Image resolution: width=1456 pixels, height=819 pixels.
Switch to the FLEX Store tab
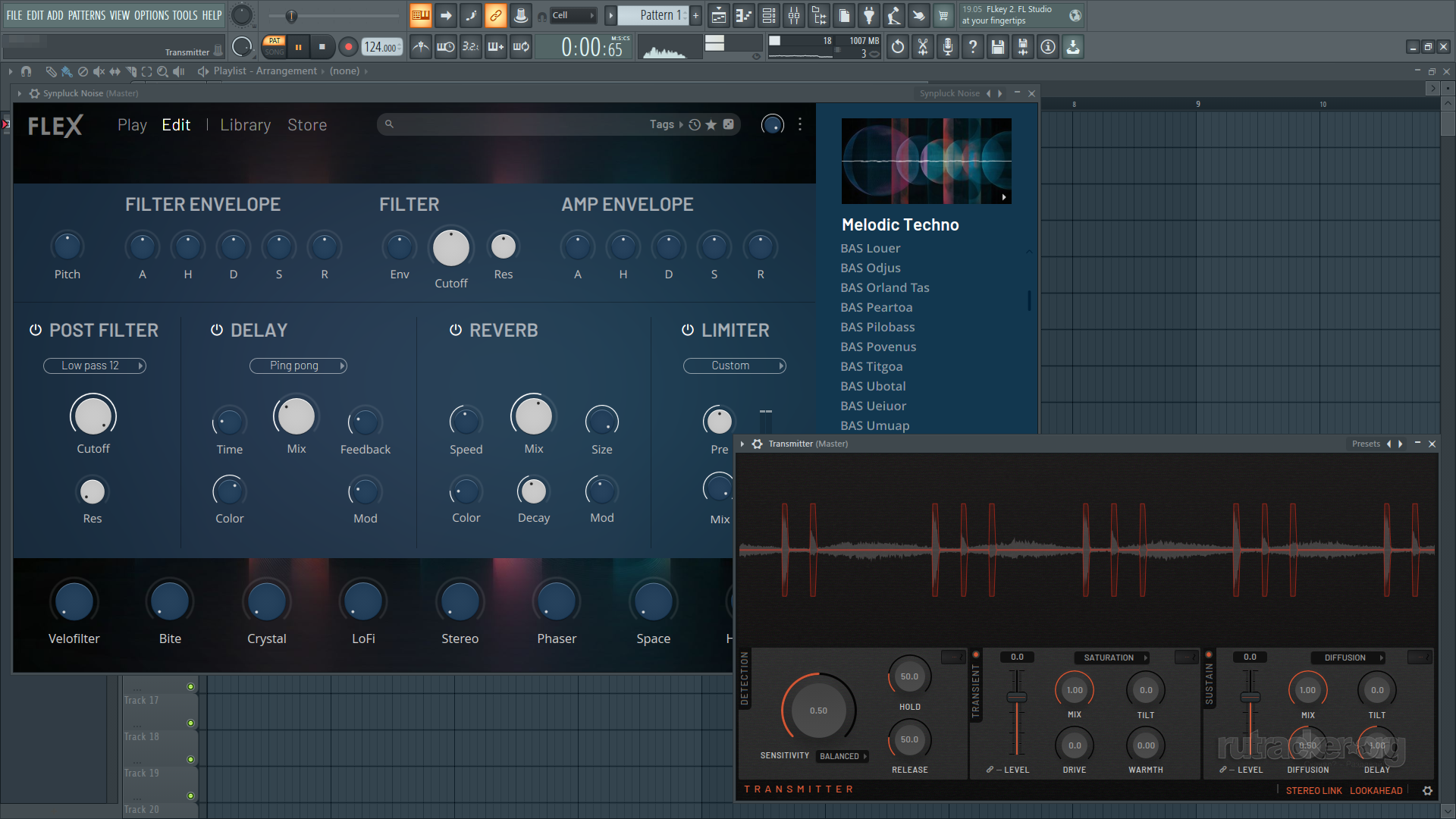pyautogui.click(x=307, y=125)
